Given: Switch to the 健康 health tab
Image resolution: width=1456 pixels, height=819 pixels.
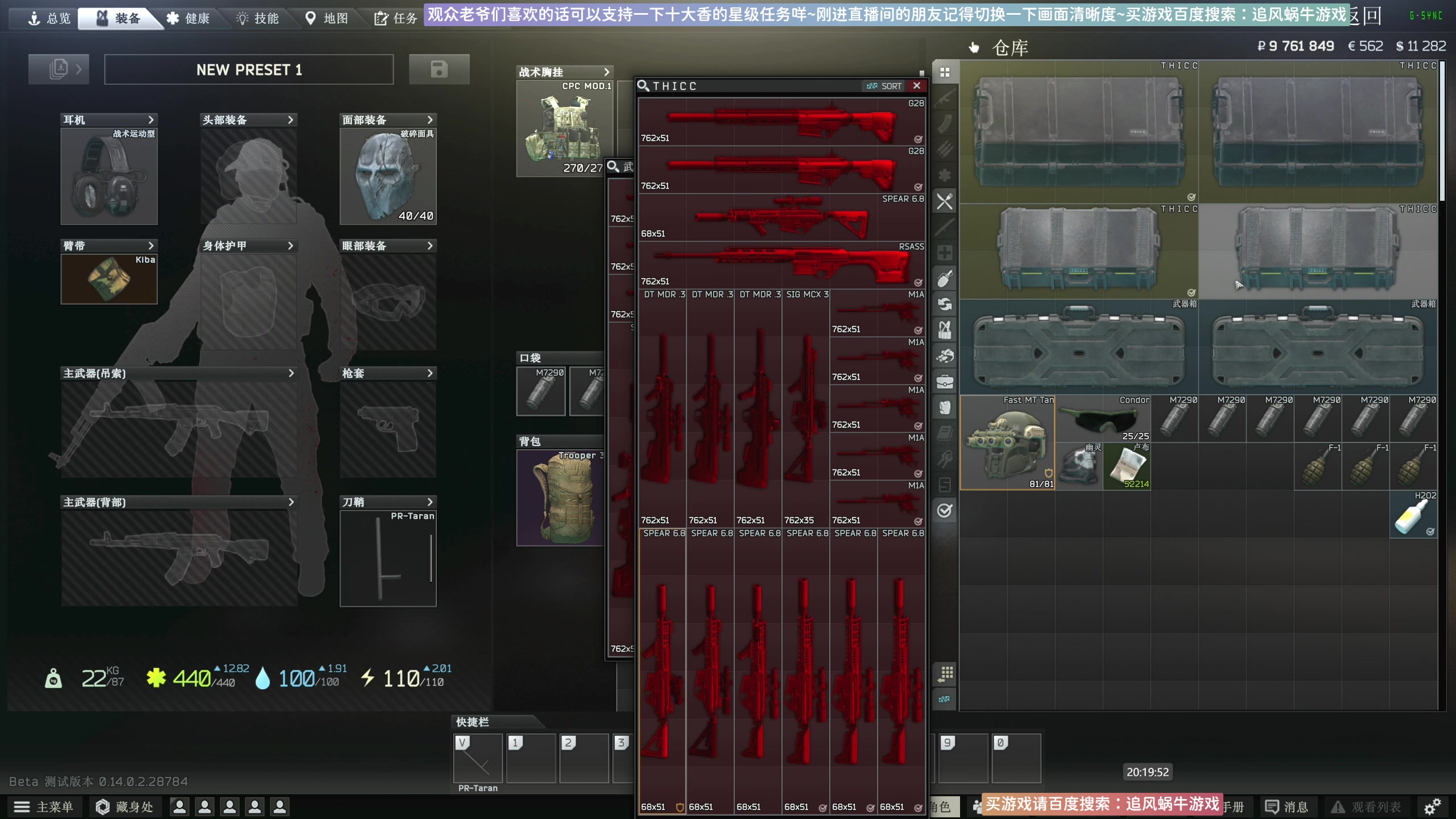Looking at the screenshot, I should coord(188,18).
